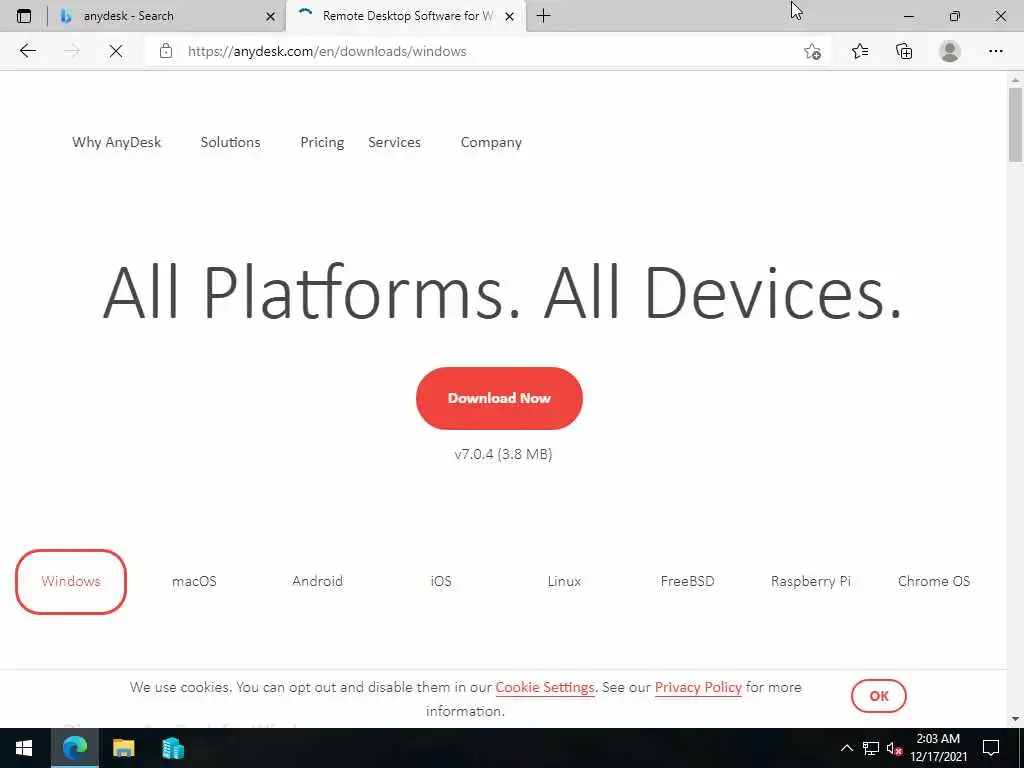Open Edge settings and more menu
Screen dimensions: 1024x768
(995, 51)
